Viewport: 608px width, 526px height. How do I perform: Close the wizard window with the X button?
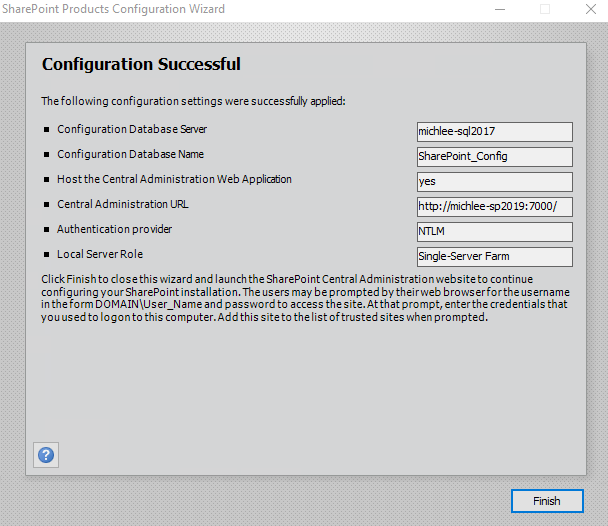tap(591, 9)
